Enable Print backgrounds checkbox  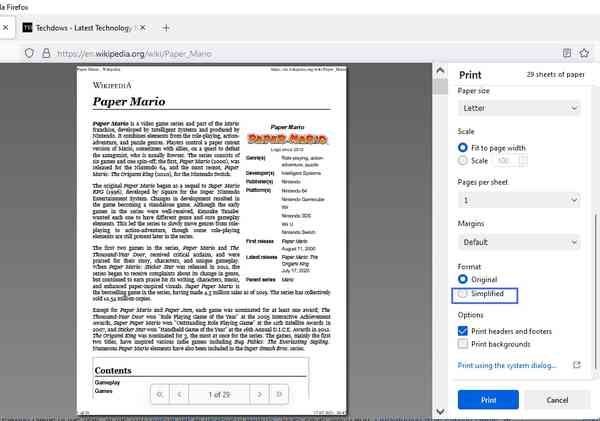pos(463,344)
